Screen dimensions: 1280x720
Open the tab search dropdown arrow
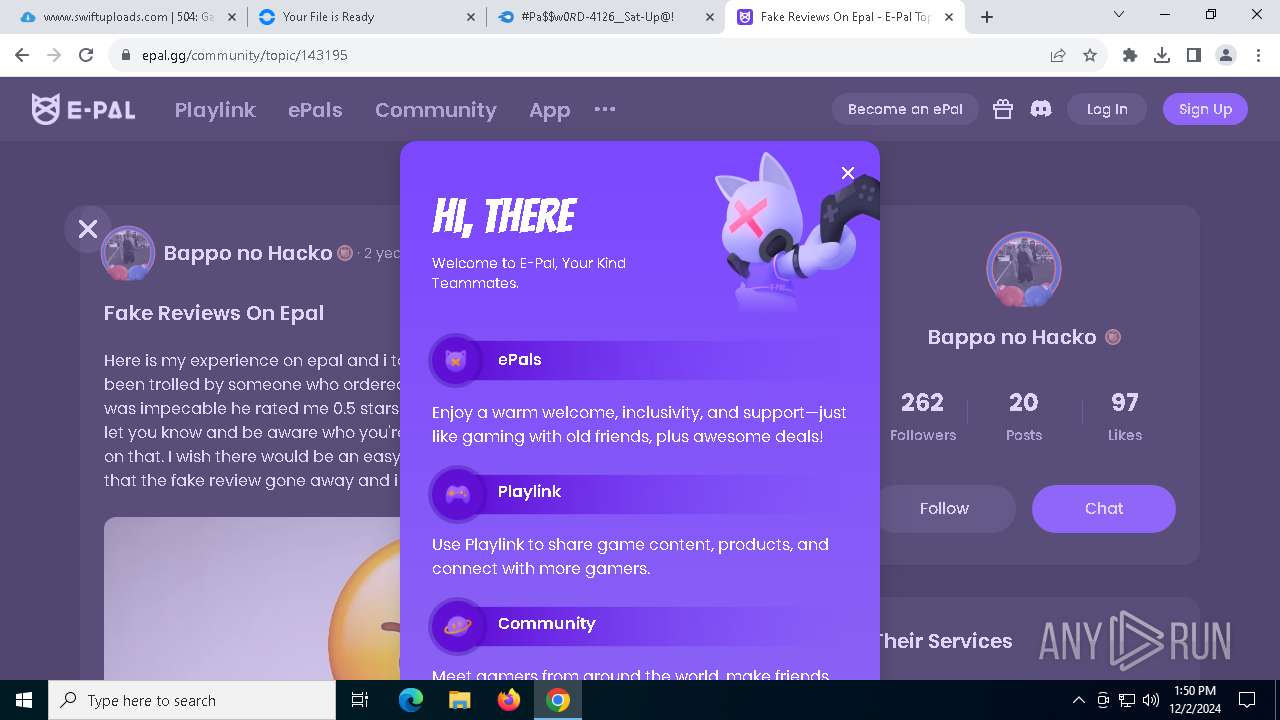[1119, 14]
